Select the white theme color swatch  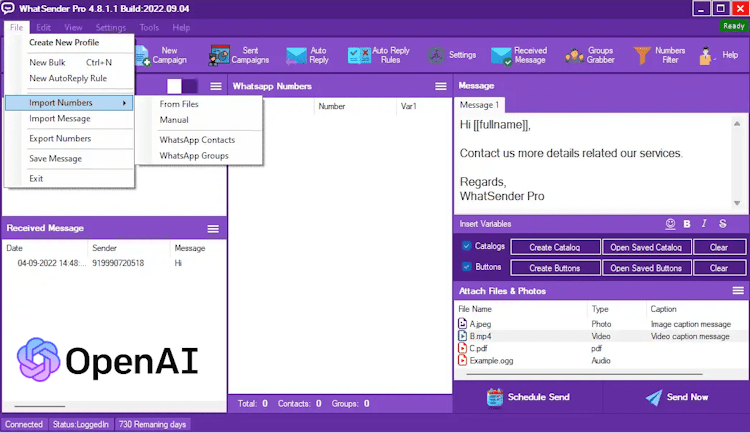click(174, 86)
